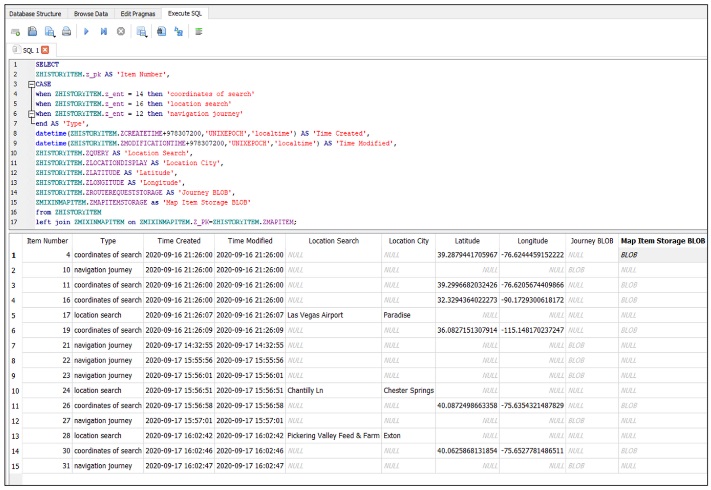Click the Open SQL file icon
Screen dimensions: 711x490
[x=32, y=31]
